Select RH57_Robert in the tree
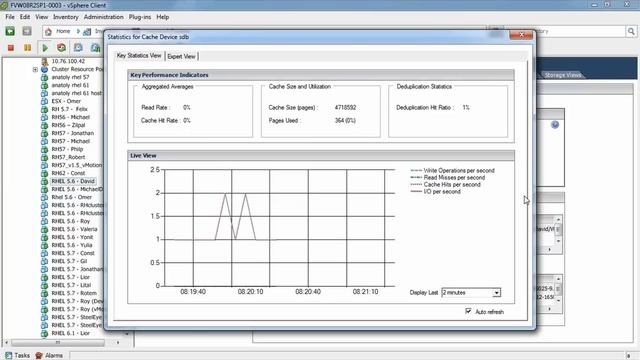640x360 pixels. click(x=68, y=157)
